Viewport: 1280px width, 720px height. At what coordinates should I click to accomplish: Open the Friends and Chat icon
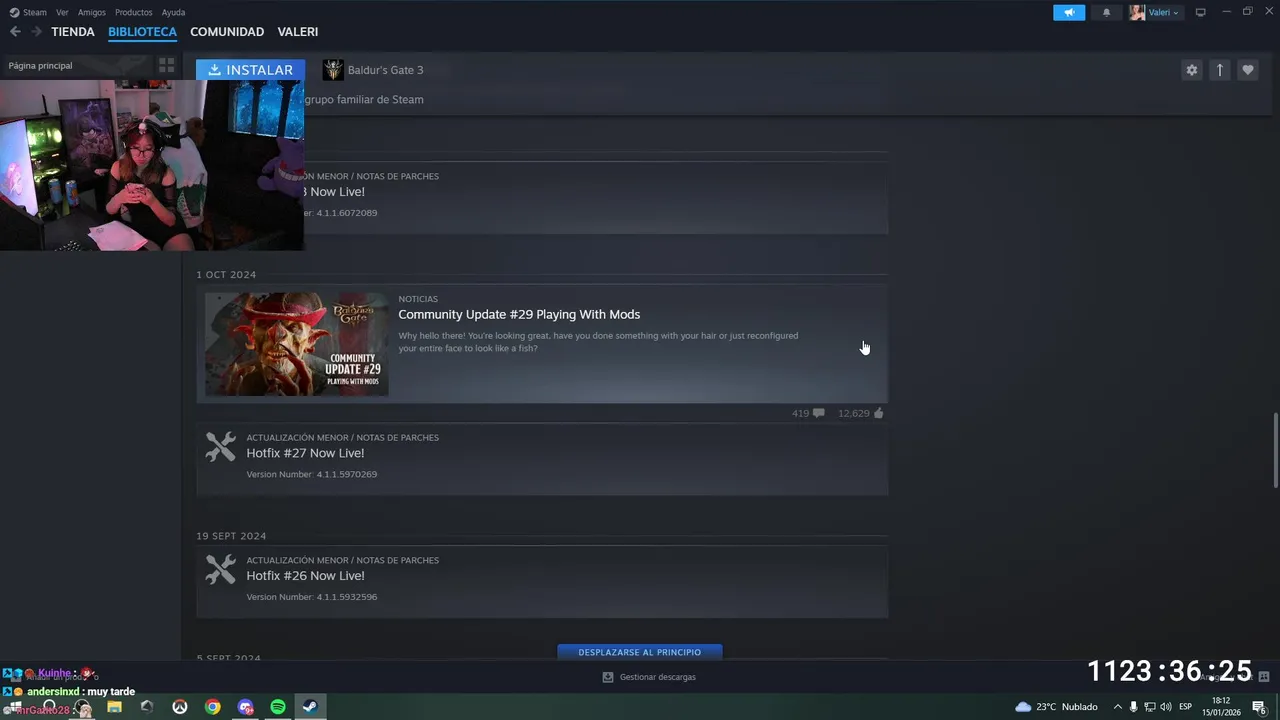[x=1264, y=677]
